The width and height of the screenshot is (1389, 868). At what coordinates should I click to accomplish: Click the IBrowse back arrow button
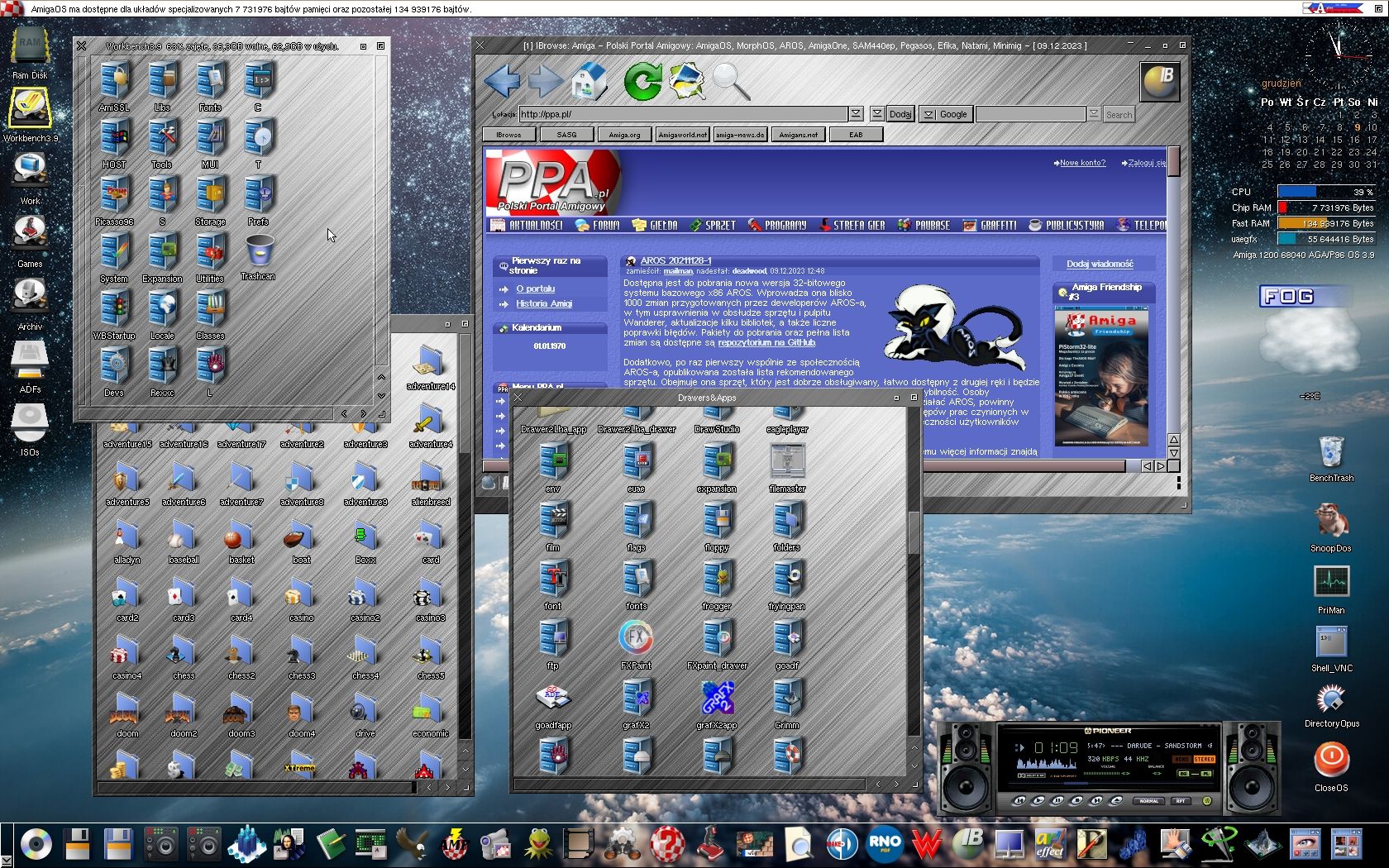pos(502,81)
